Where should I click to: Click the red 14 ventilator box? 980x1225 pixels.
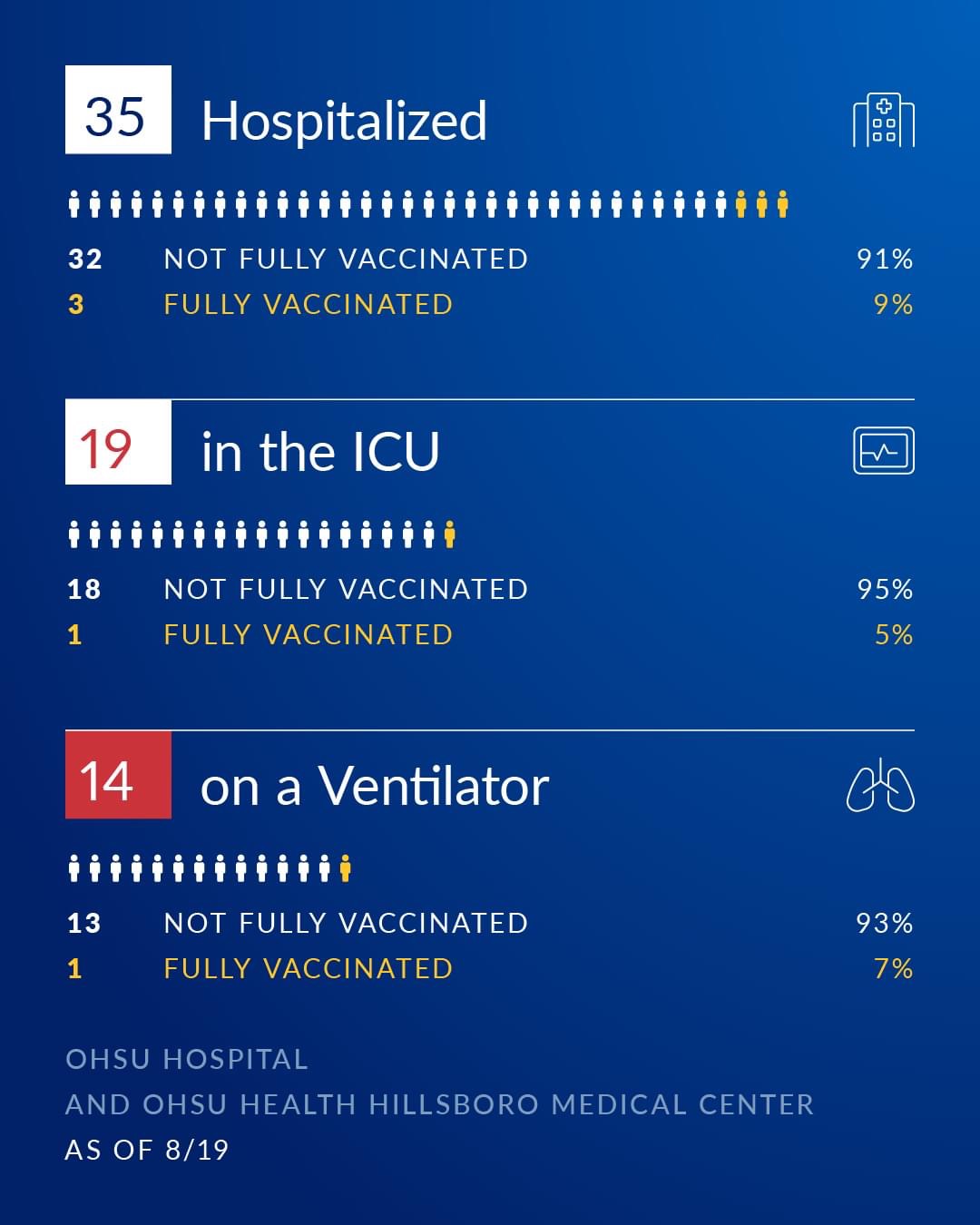pyautogui.click(x=118, y=775)
